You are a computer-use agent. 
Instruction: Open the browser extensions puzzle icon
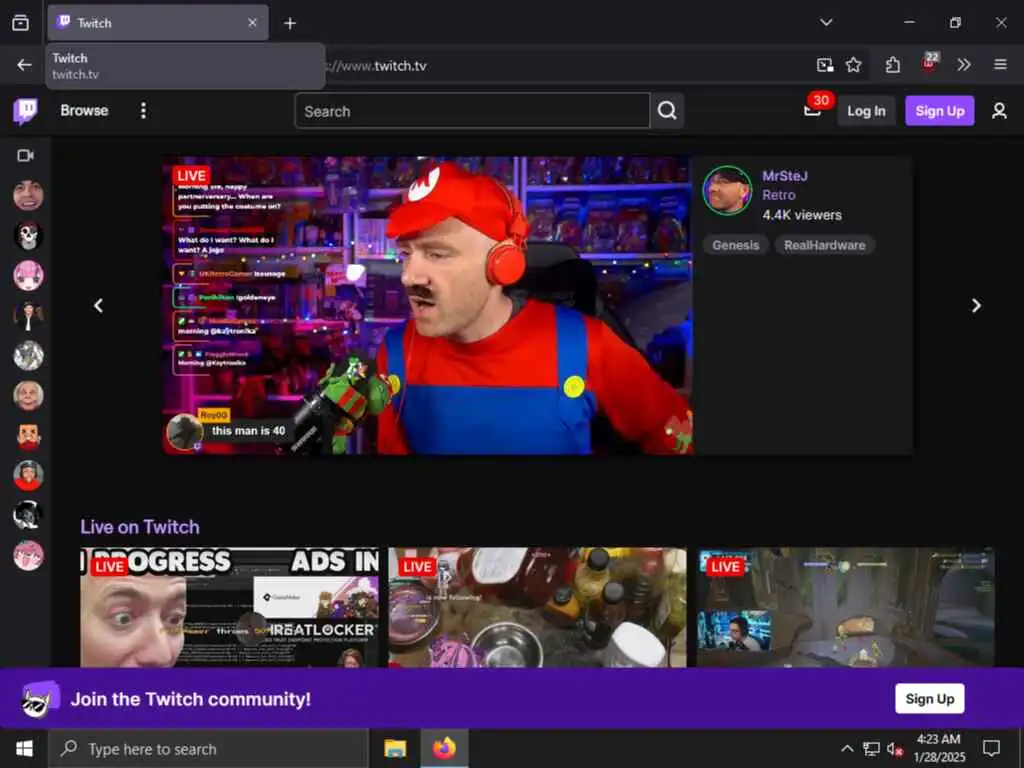coord(893,65)
